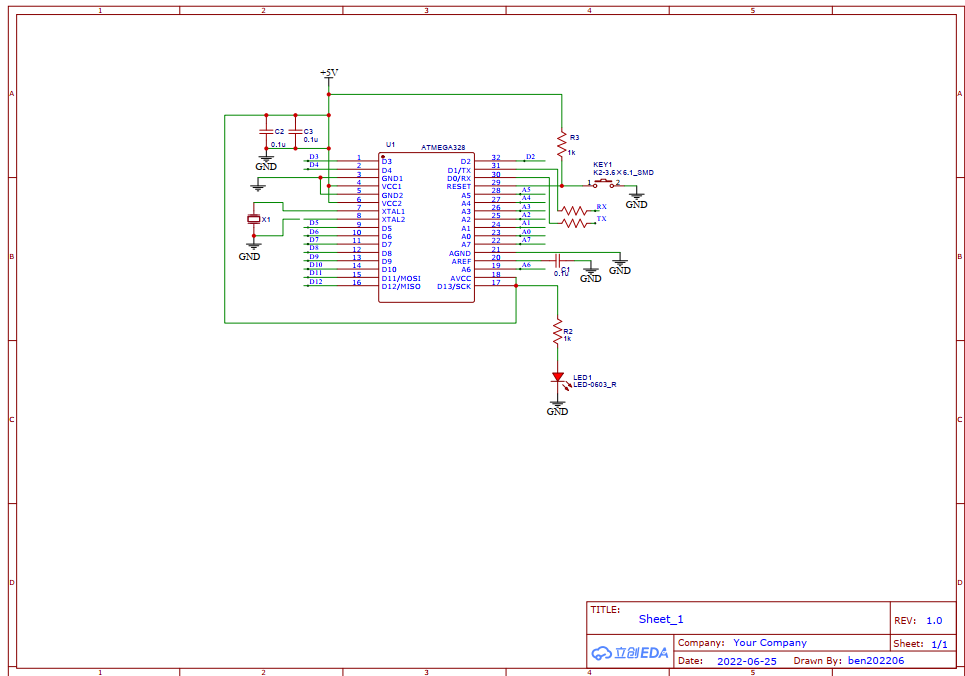Image resolution: width=965 pixels, height=676 pixels.
Task: Click C3's 0.1u value label
Action: coord(311,140)
